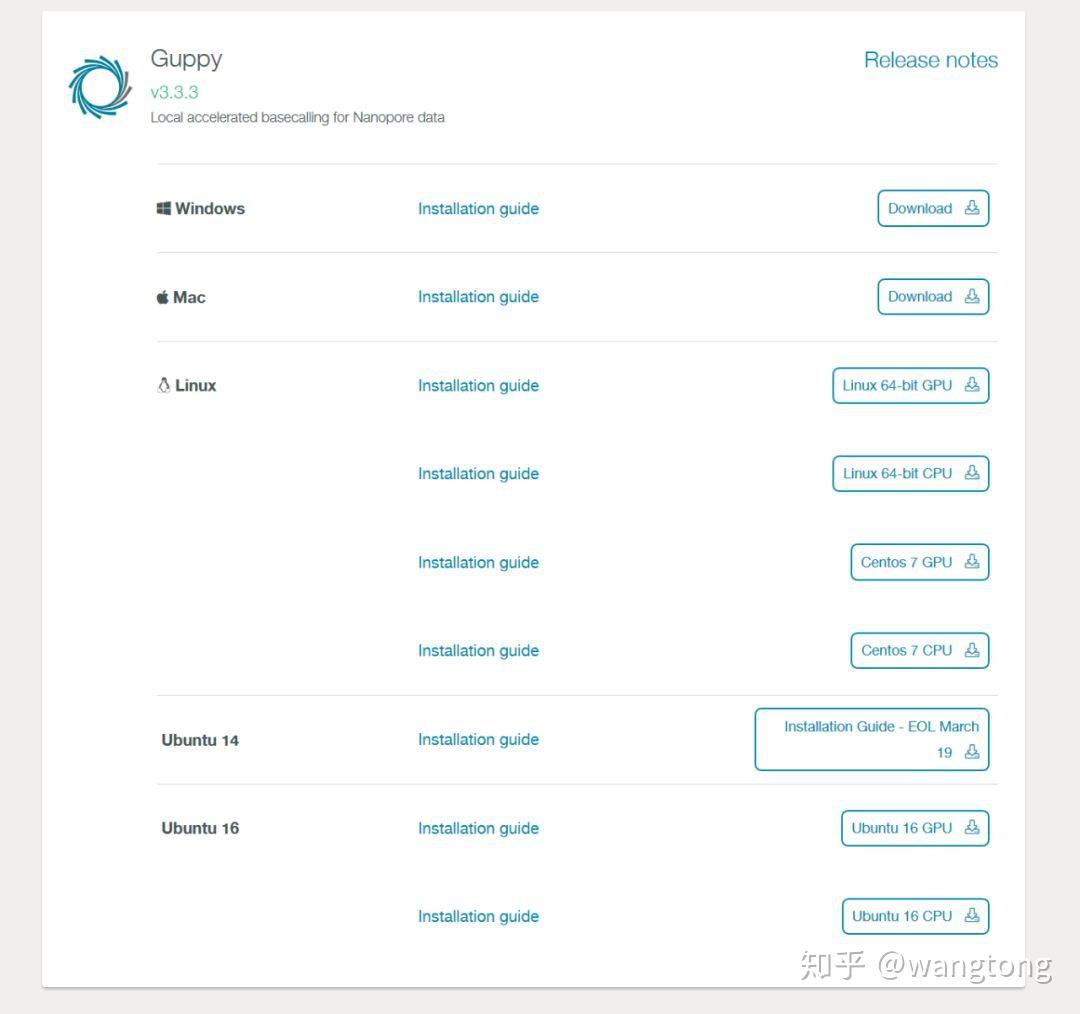
Task: Click the download icon on Centos 7 CPU button
Action: click(971, 650)
